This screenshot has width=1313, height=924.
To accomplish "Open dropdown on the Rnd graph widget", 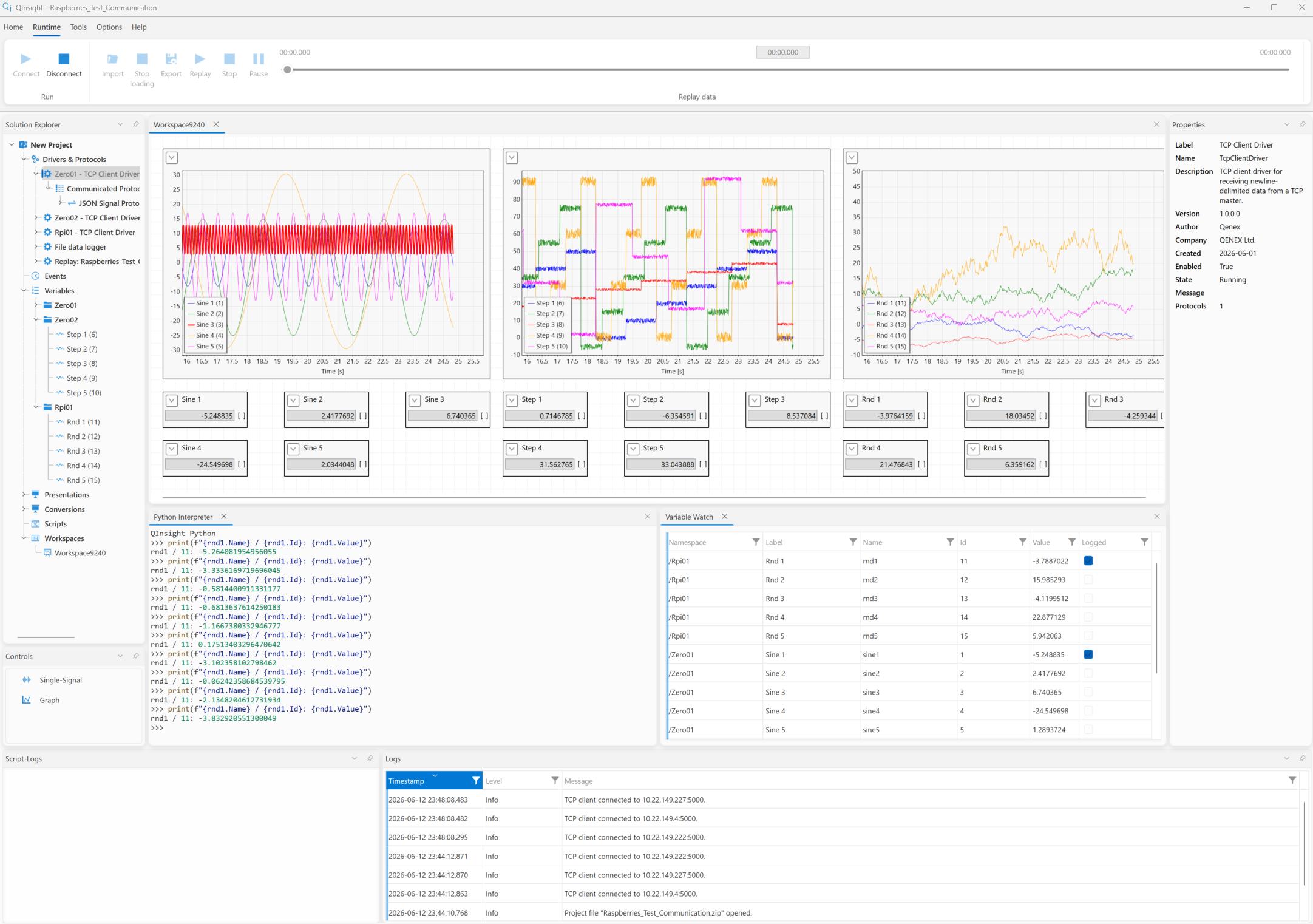I will (852, 158).
